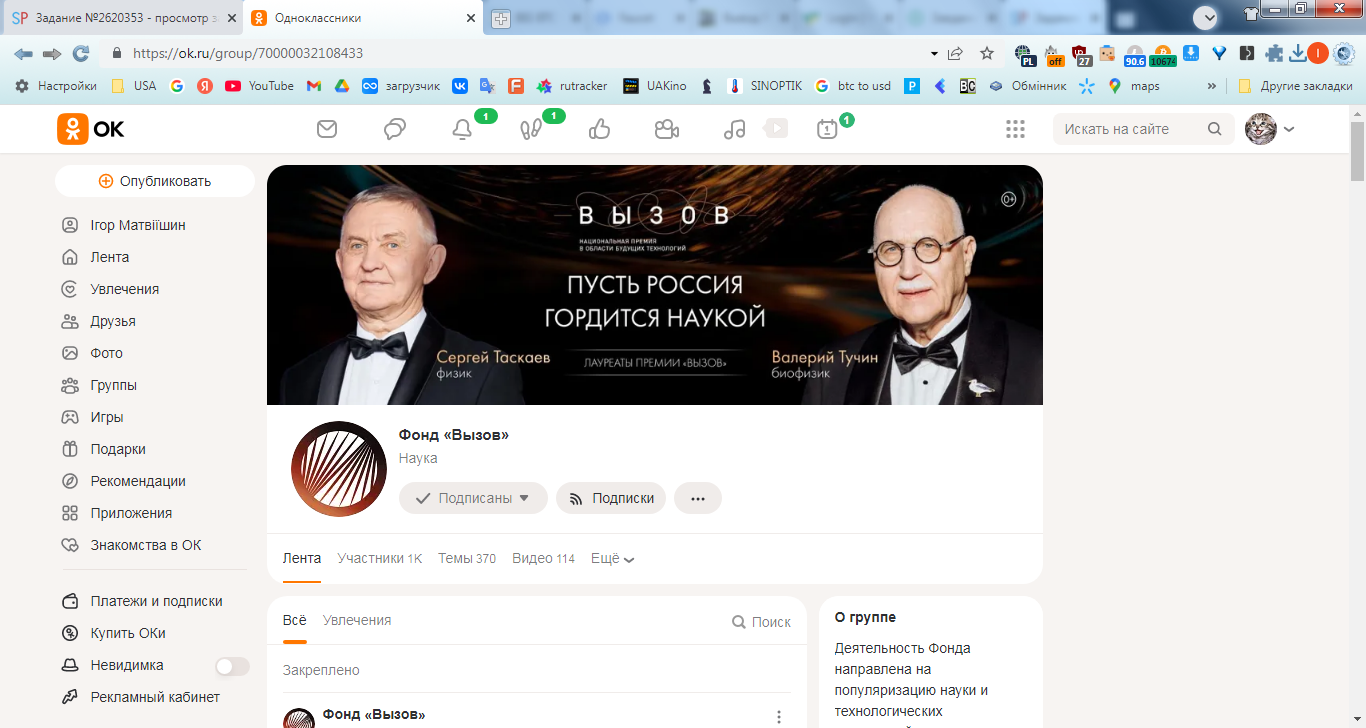Viewport: 1366px width, 728px height.
Task: Open Увлечения in the sidebar
Action: (125, 289)
